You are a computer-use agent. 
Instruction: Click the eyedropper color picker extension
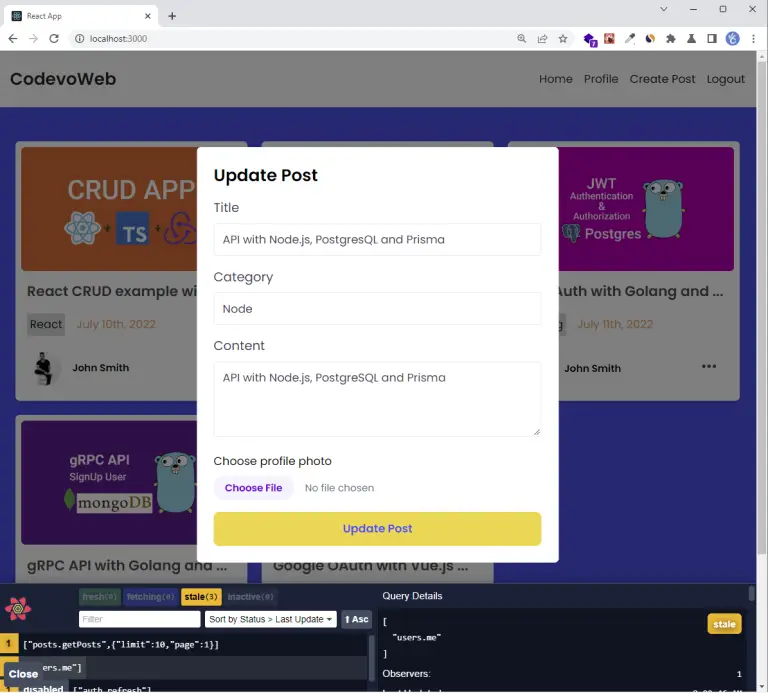pyautogui.click(x=630, y=39)
